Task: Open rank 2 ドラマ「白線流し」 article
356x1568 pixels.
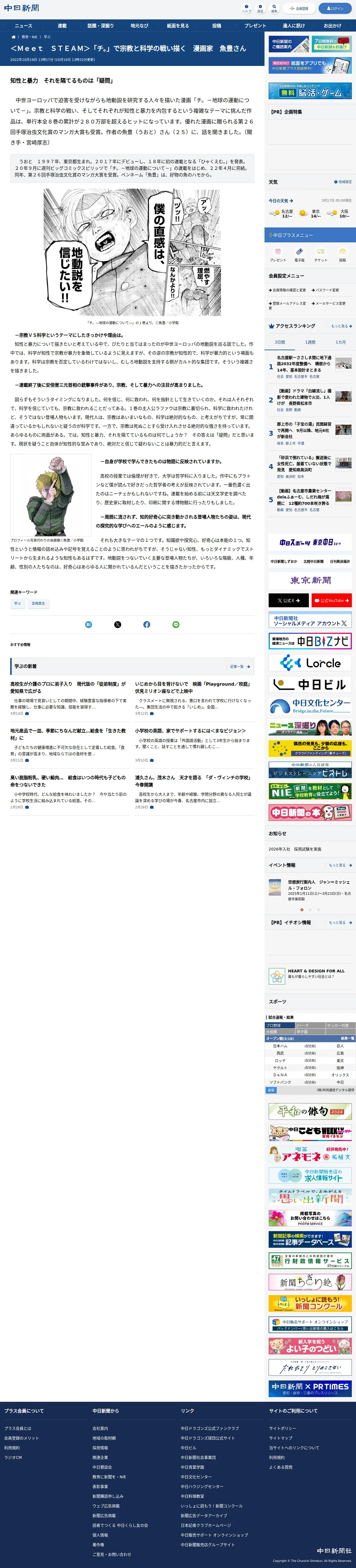Action: coord(304,397)
